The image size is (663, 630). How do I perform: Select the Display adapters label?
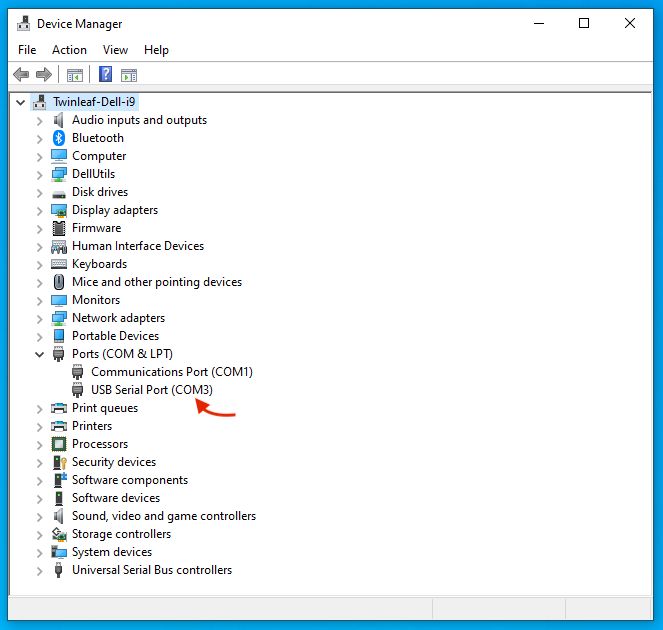[115, 210]
